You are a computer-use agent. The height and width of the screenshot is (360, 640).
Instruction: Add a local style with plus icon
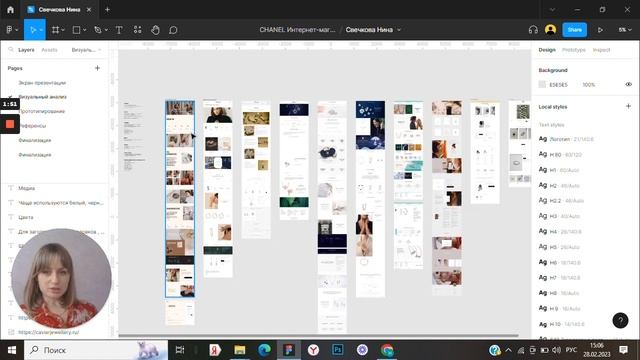pyautogui.click(x=628, y=106)
